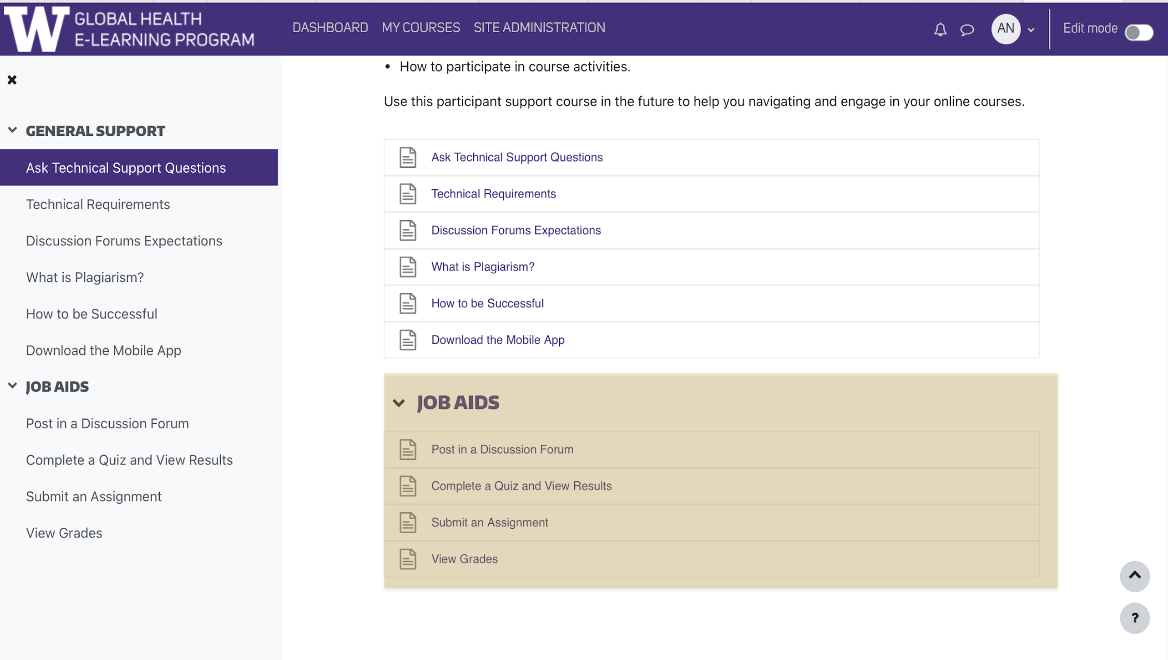This screenshot has height=660, width=1168.
Task: Open the help question mark button
Action: coord(1134,618)
